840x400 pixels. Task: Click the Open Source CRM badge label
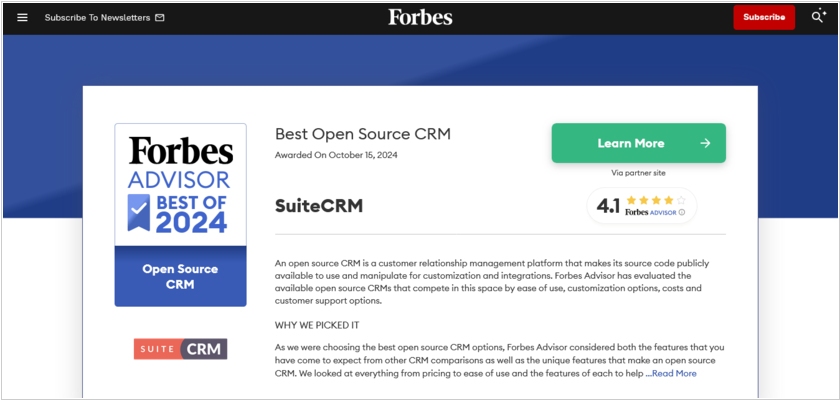pyautogui.click(x=181, y=276)
